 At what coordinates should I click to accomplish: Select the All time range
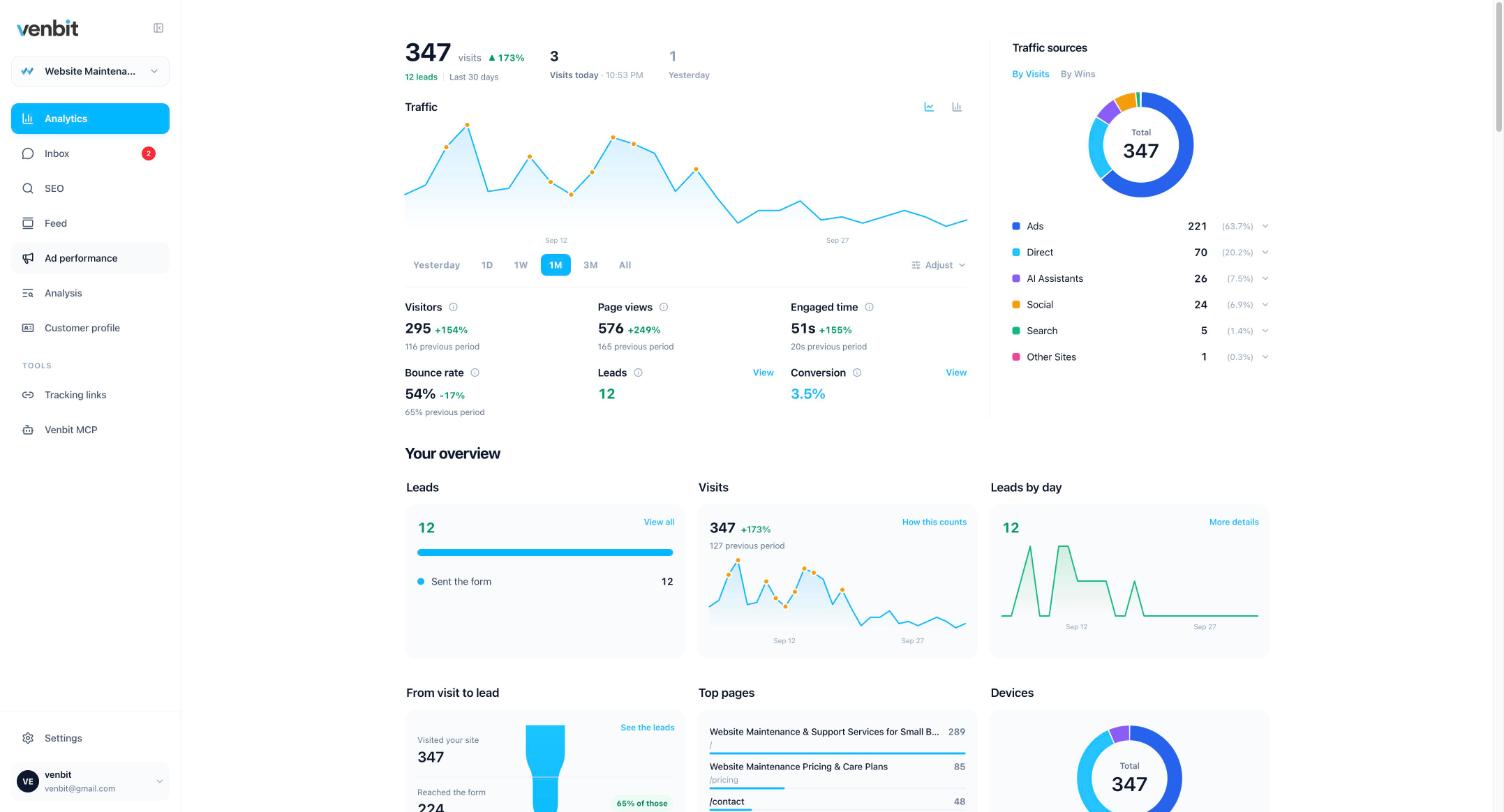click(x=625, y=265)
